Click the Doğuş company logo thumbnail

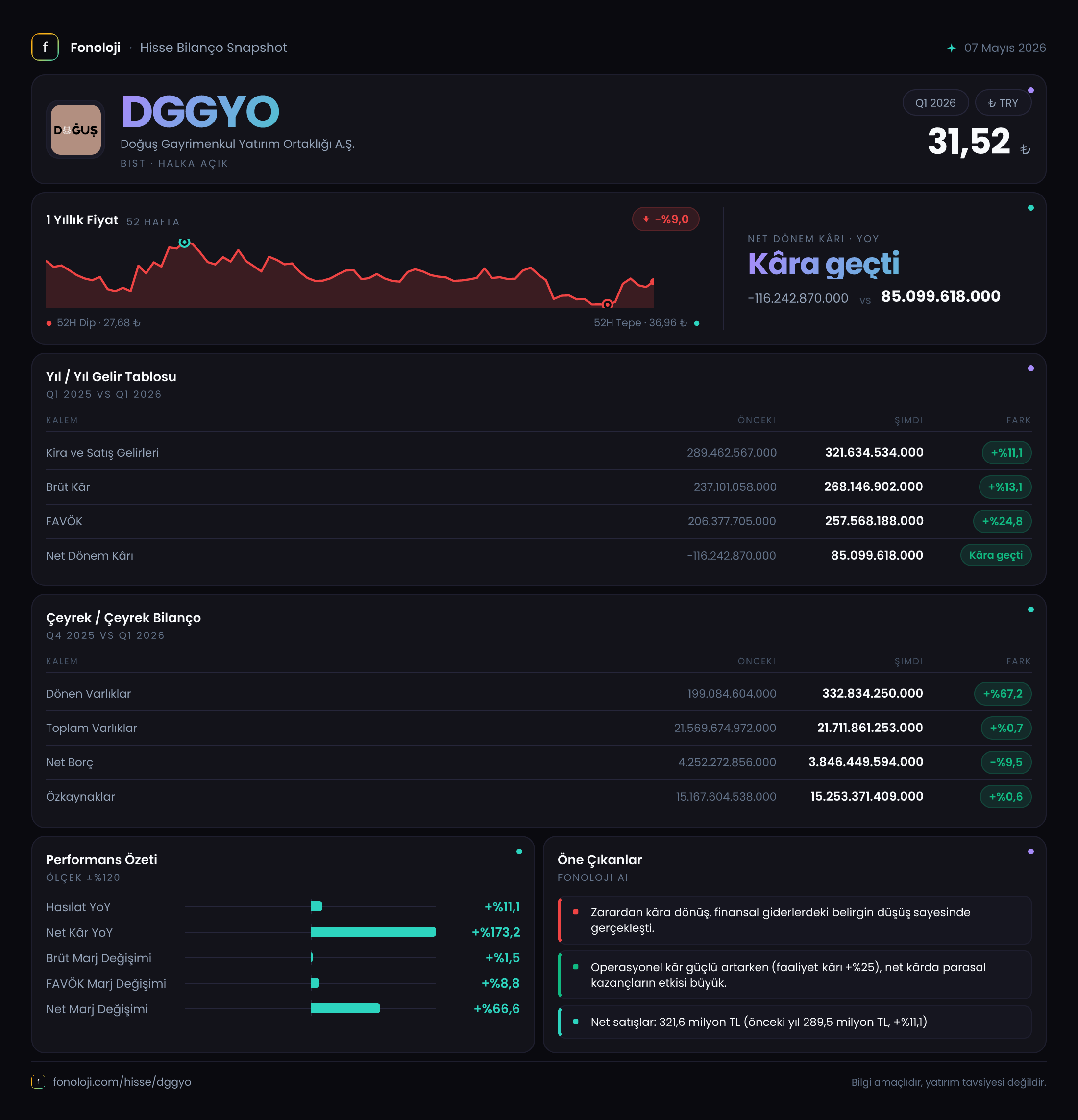pos(76,130)
